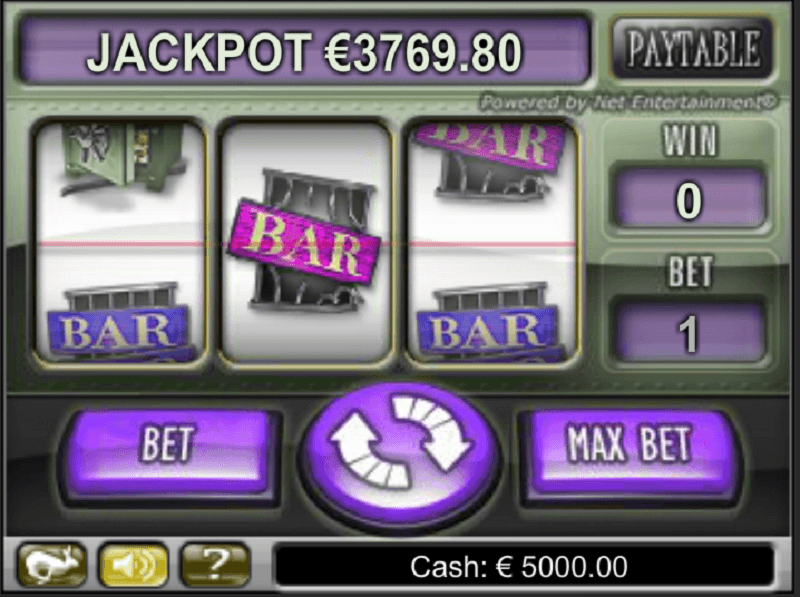Click the WIN value display

[x=689, y=200]
